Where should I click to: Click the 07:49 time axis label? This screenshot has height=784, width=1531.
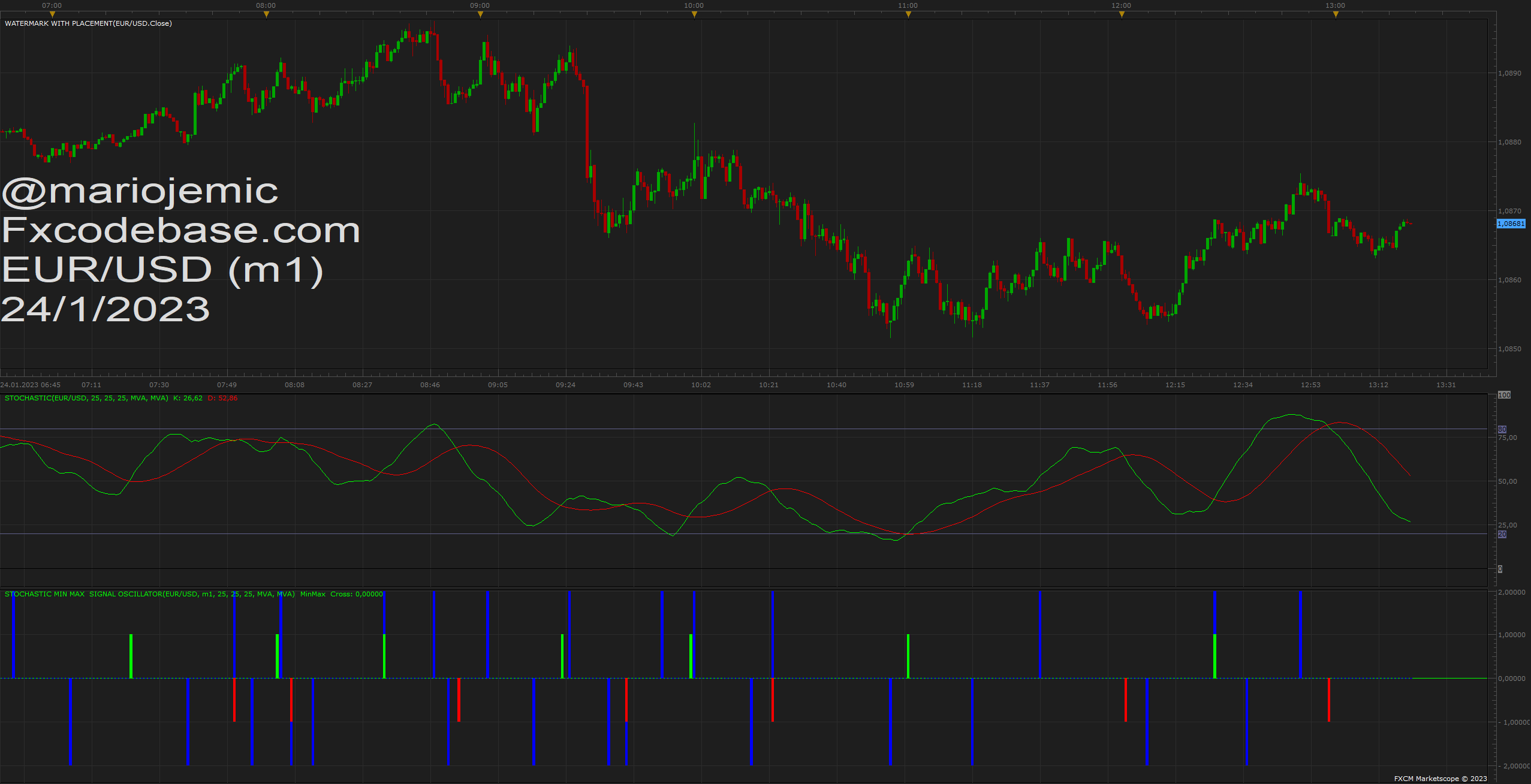227,385
